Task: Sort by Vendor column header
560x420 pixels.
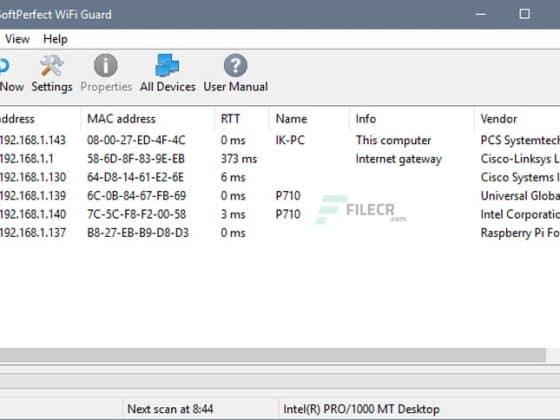Action: point(499,119)
